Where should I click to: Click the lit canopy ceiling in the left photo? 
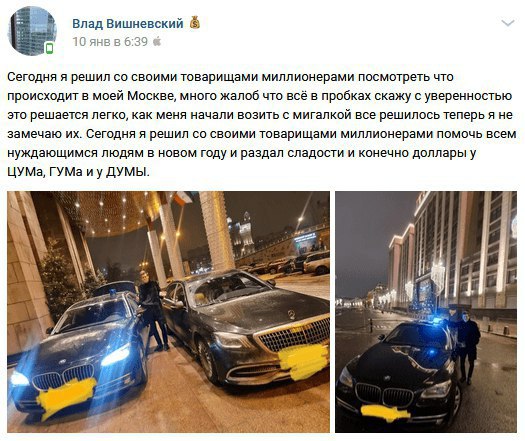[x=110, y=211]
